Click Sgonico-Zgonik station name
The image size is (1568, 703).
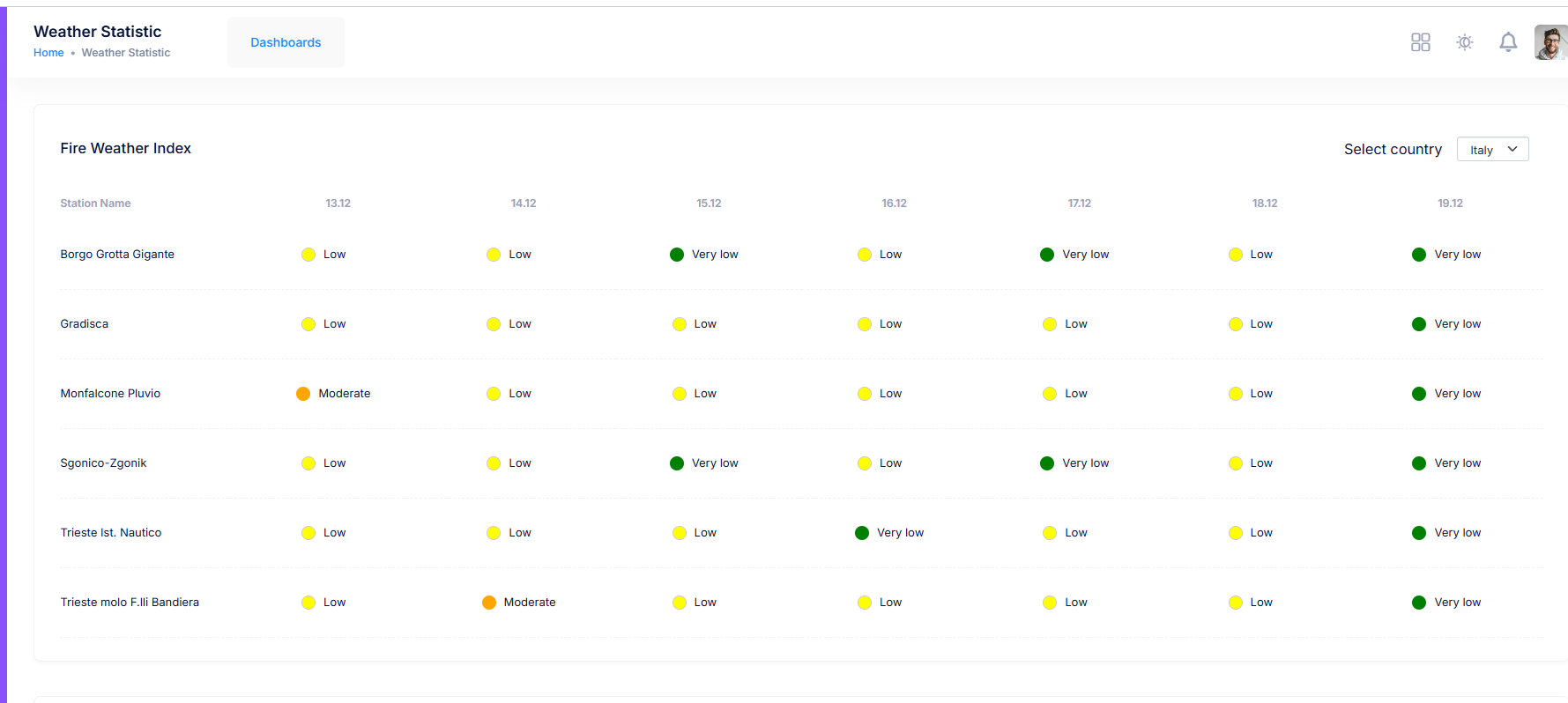click(103, 463)
